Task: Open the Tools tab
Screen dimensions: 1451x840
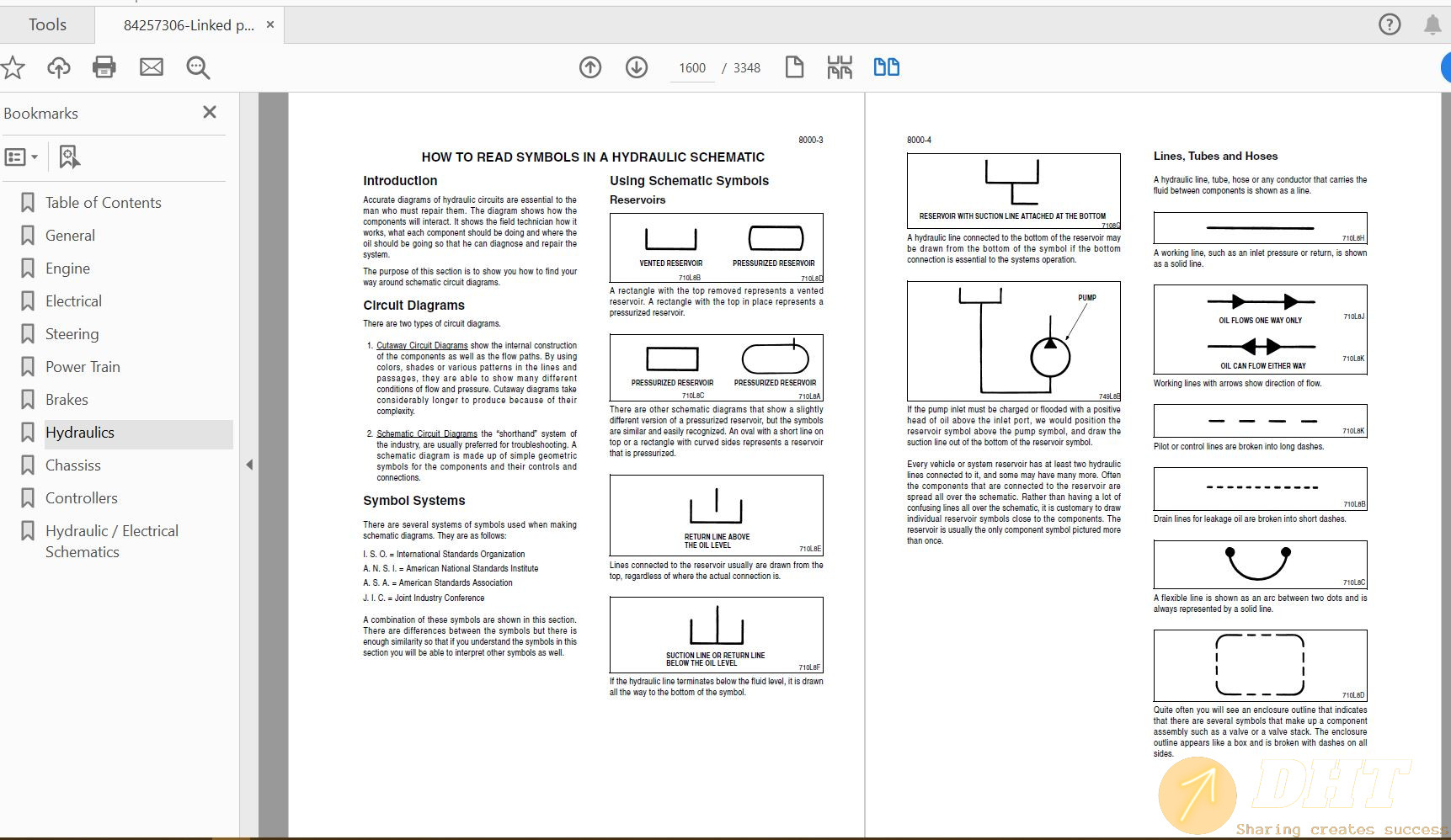Action: (47, 24)
